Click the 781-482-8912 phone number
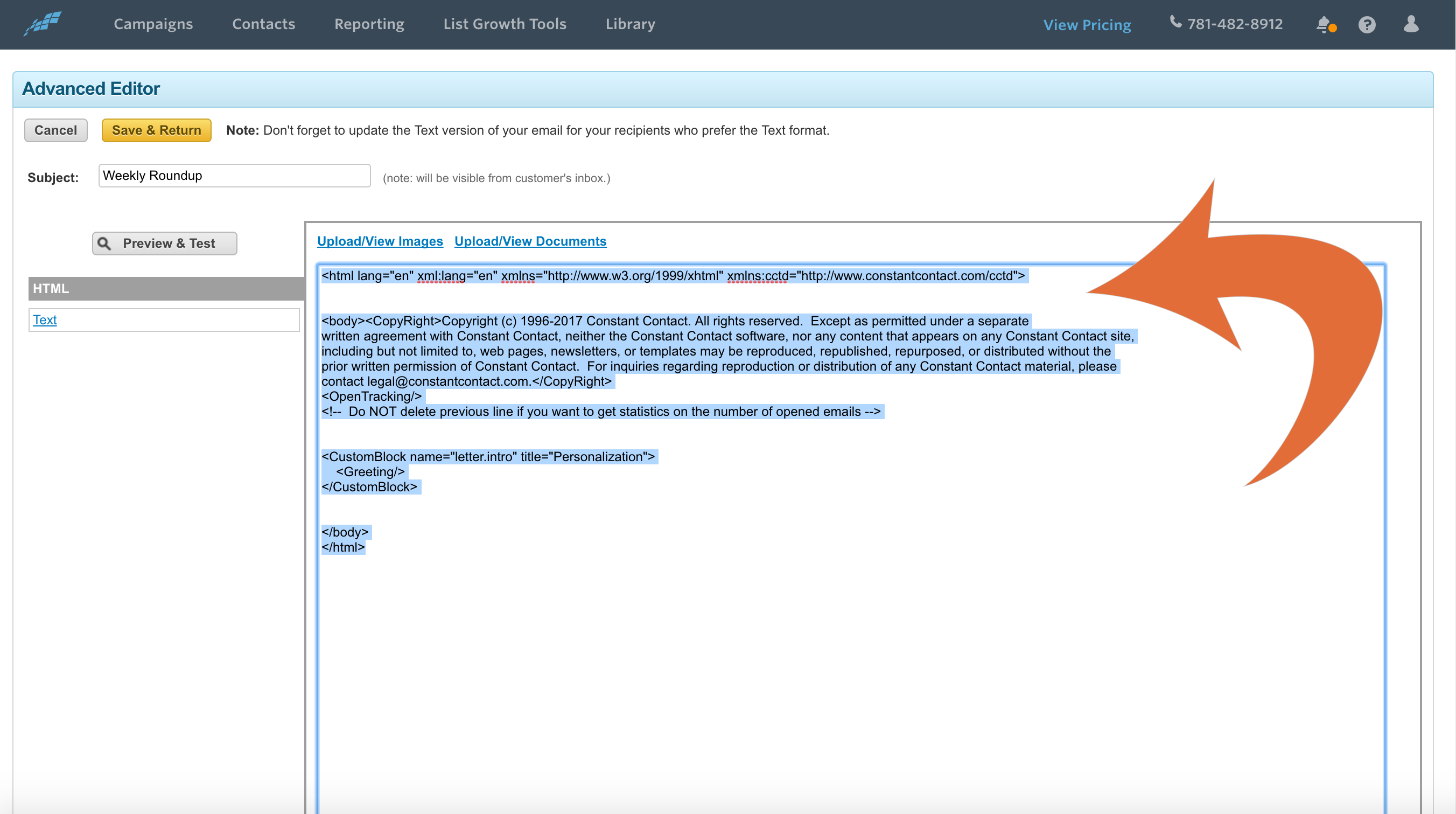1456x814 pixels. 1235,24
